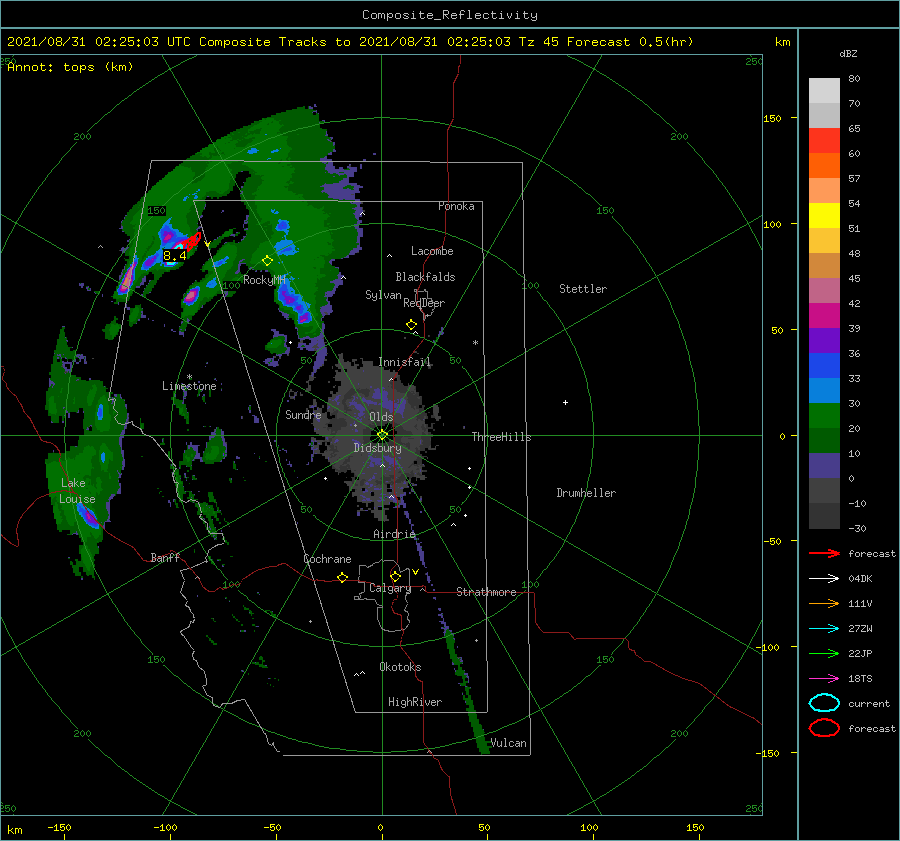Click the yellow diamond marker over Calgary
900x841 pixels.
395,576
